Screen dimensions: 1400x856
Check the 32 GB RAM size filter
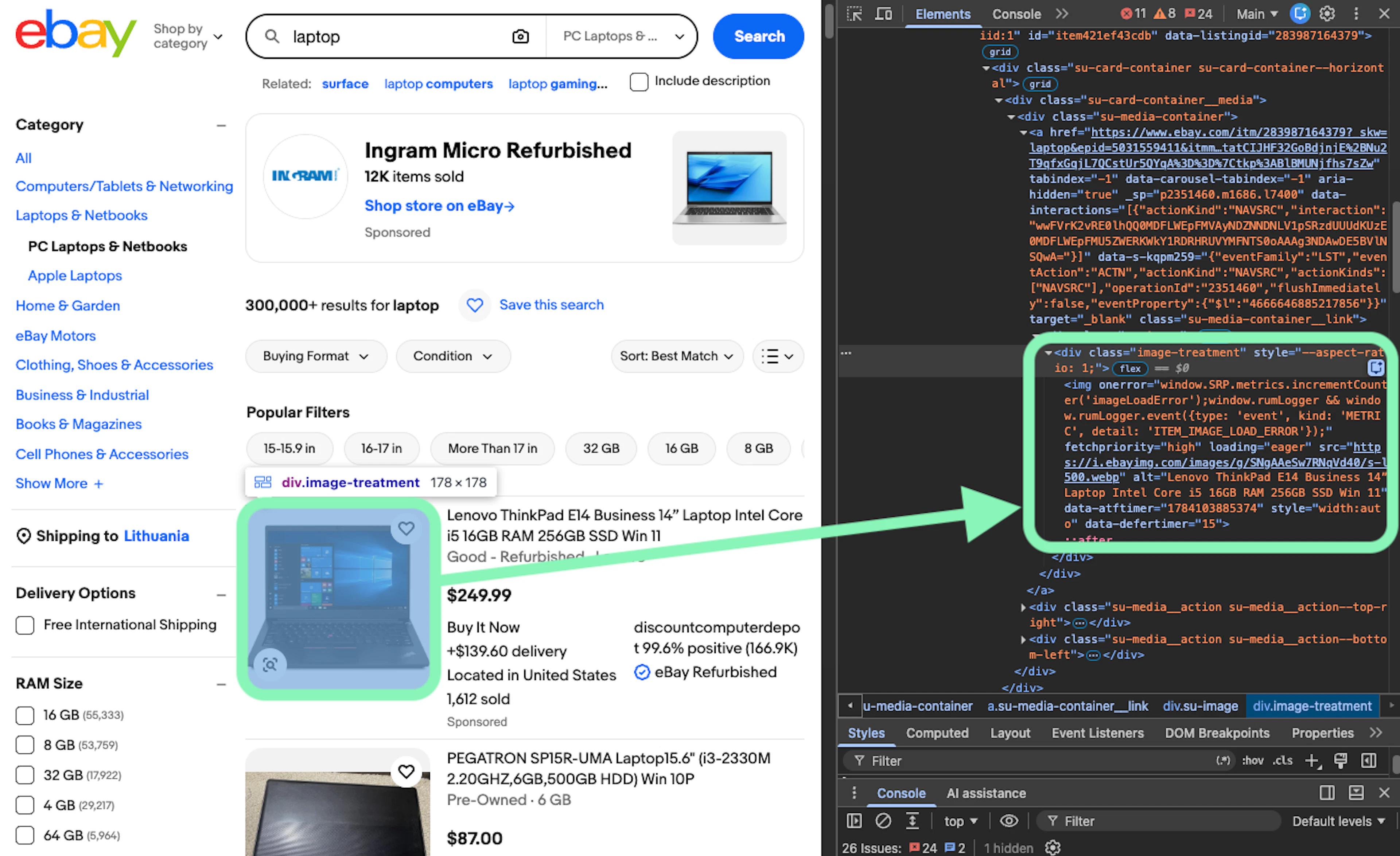coord(25,775)
